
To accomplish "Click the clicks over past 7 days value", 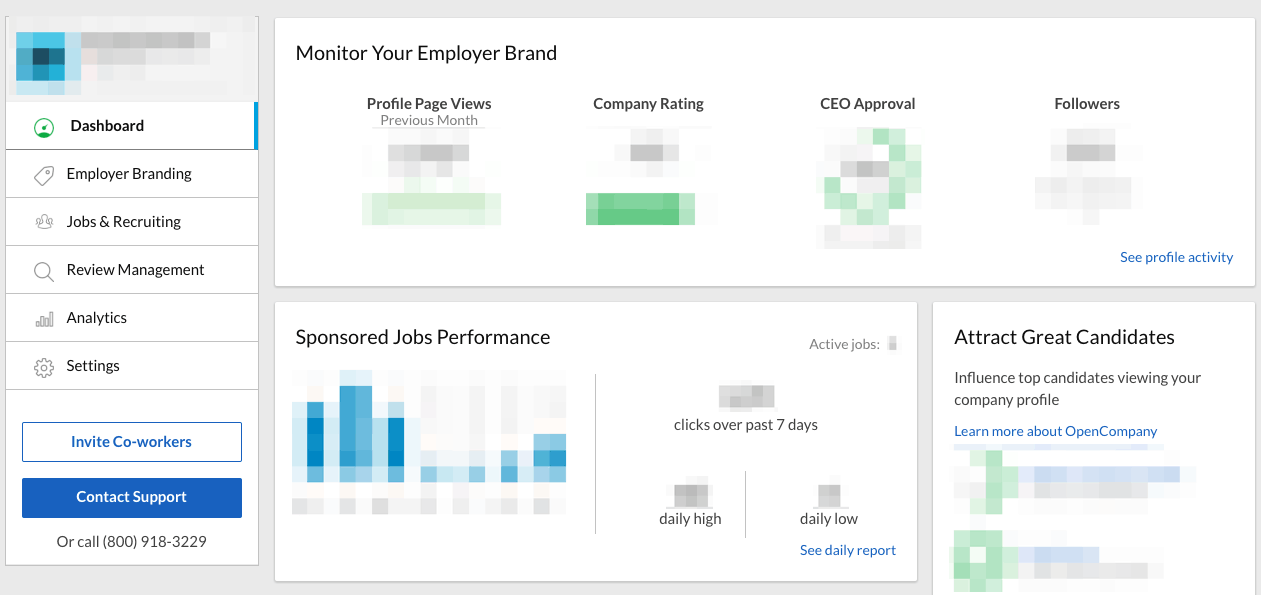I will pyautogui.click(x=745, y=395).
